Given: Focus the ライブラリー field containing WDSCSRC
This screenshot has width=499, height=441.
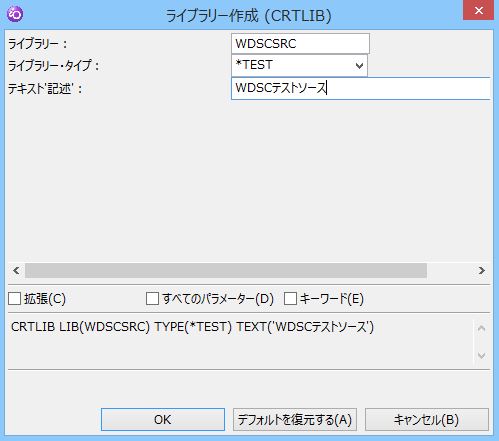Looking at the screenshot, I should coord(300,44).
